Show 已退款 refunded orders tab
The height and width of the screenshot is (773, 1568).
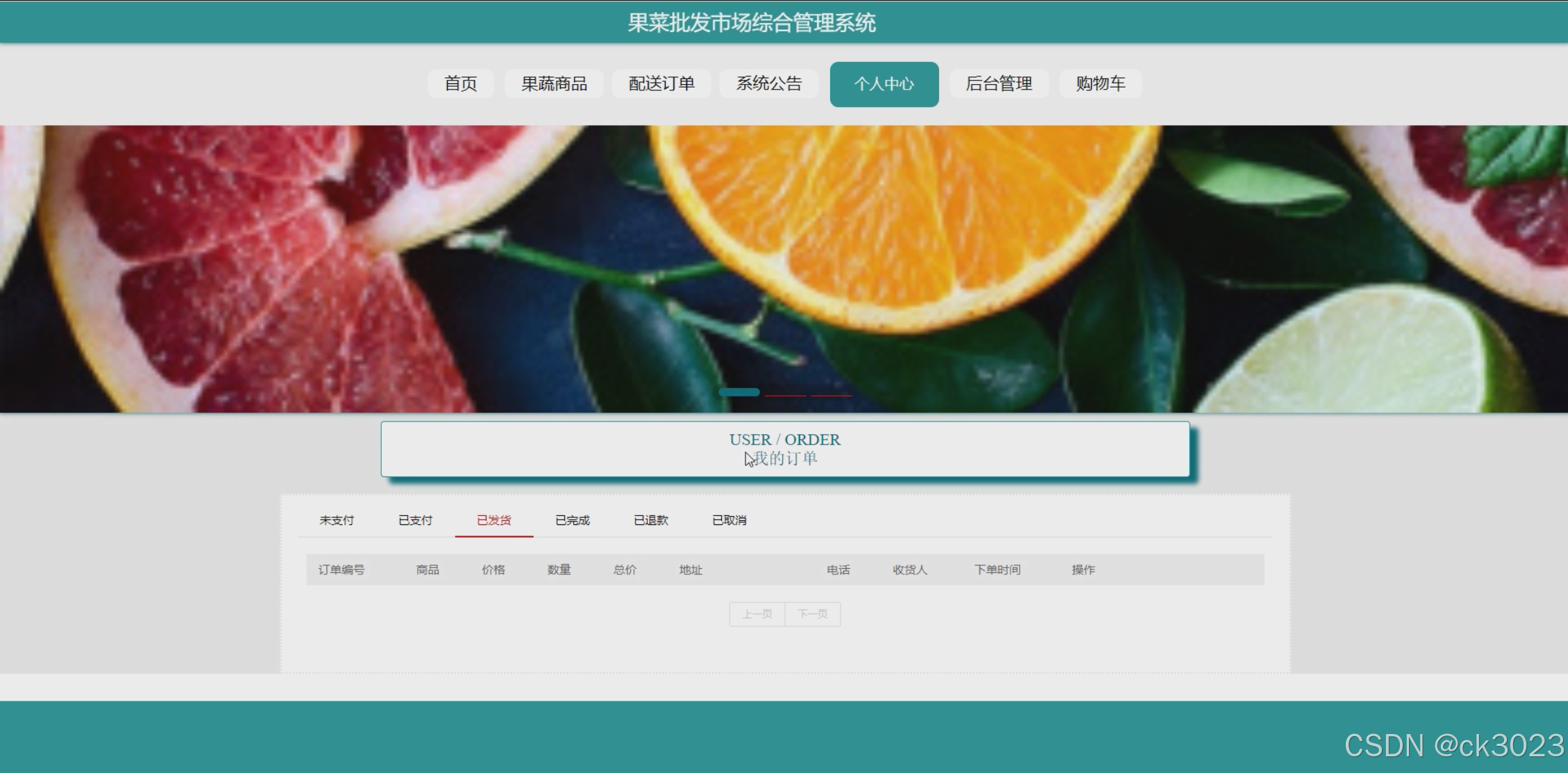[650, 520]
